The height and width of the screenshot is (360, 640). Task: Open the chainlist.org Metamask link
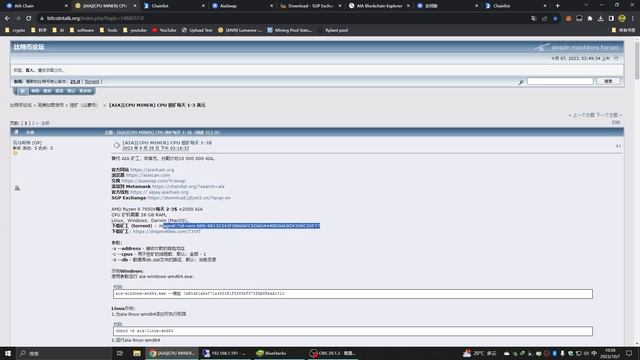(188, 187)
